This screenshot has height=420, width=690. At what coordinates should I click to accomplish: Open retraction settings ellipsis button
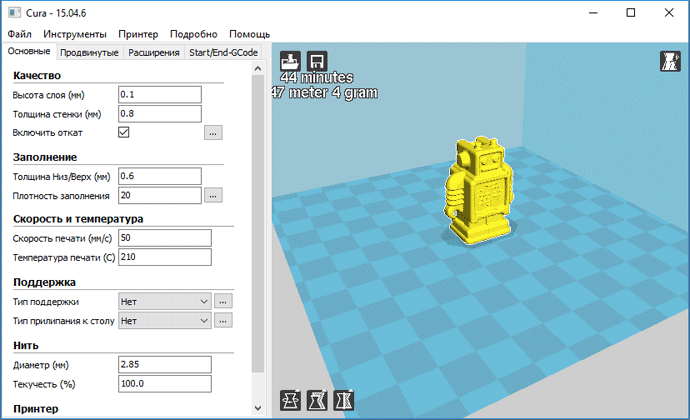[x=213, y=133]
